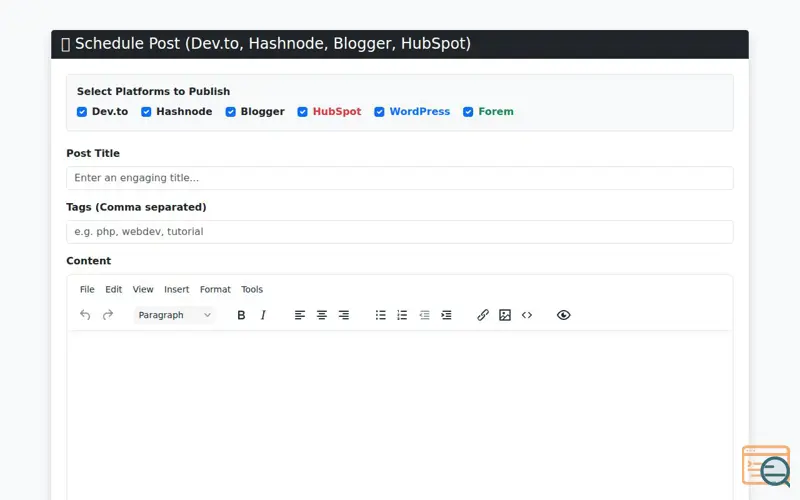Open the Edit menu in editor
This screenshot has height=500, width=800.
(x=114, y=289)
